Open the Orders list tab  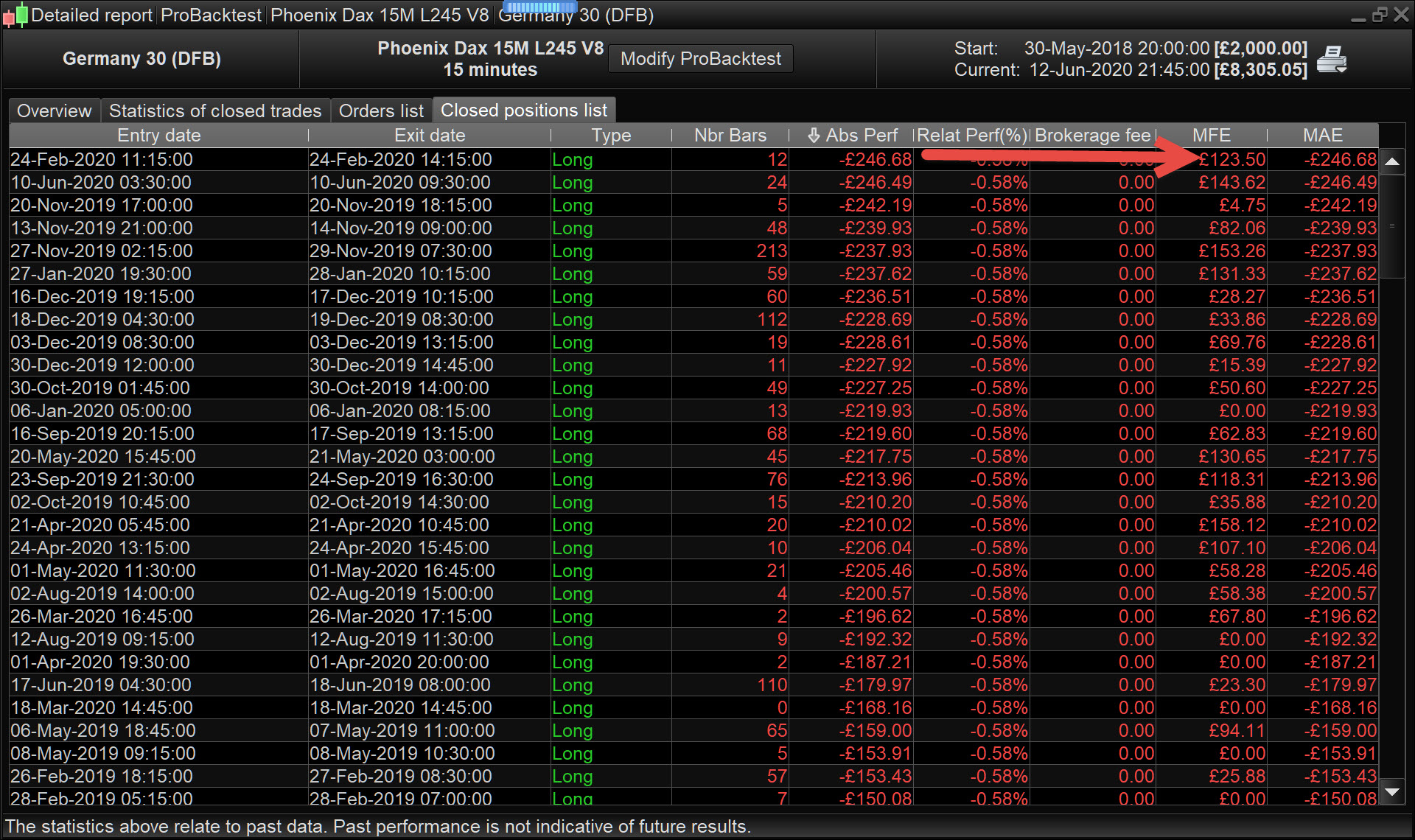381,111
